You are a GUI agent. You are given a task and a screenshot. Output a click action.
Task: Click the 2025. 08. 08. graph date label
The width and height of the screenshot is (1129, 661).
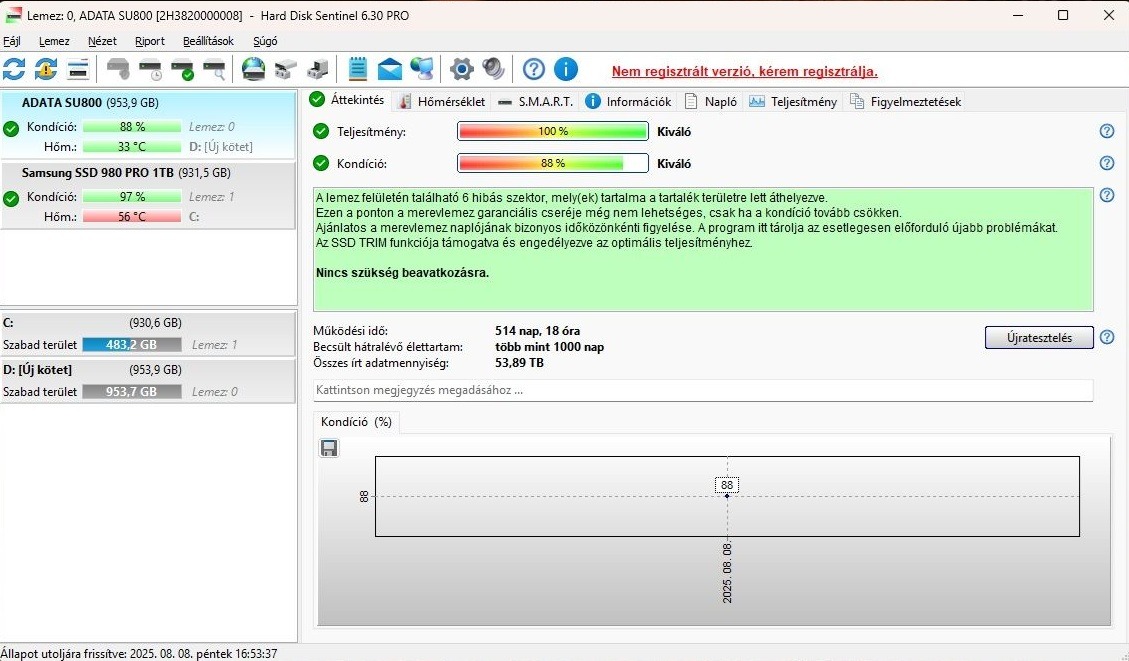(x=727, y=573)
